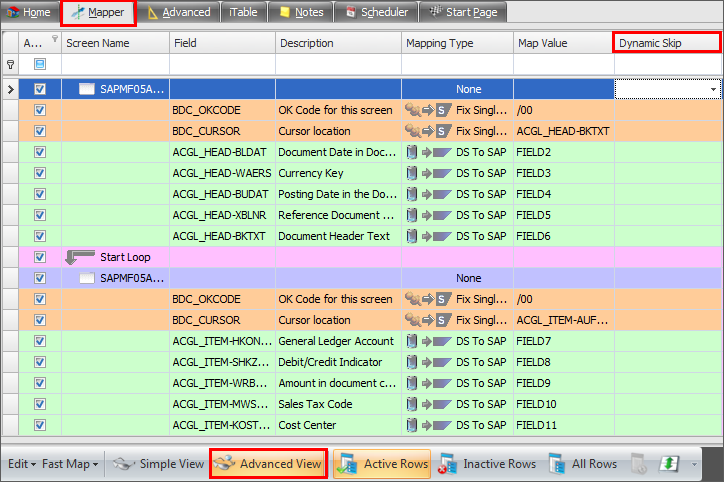Viewport: 724px width, 482px height.
Task: Select the Start Loop row label
Action: 125,257
